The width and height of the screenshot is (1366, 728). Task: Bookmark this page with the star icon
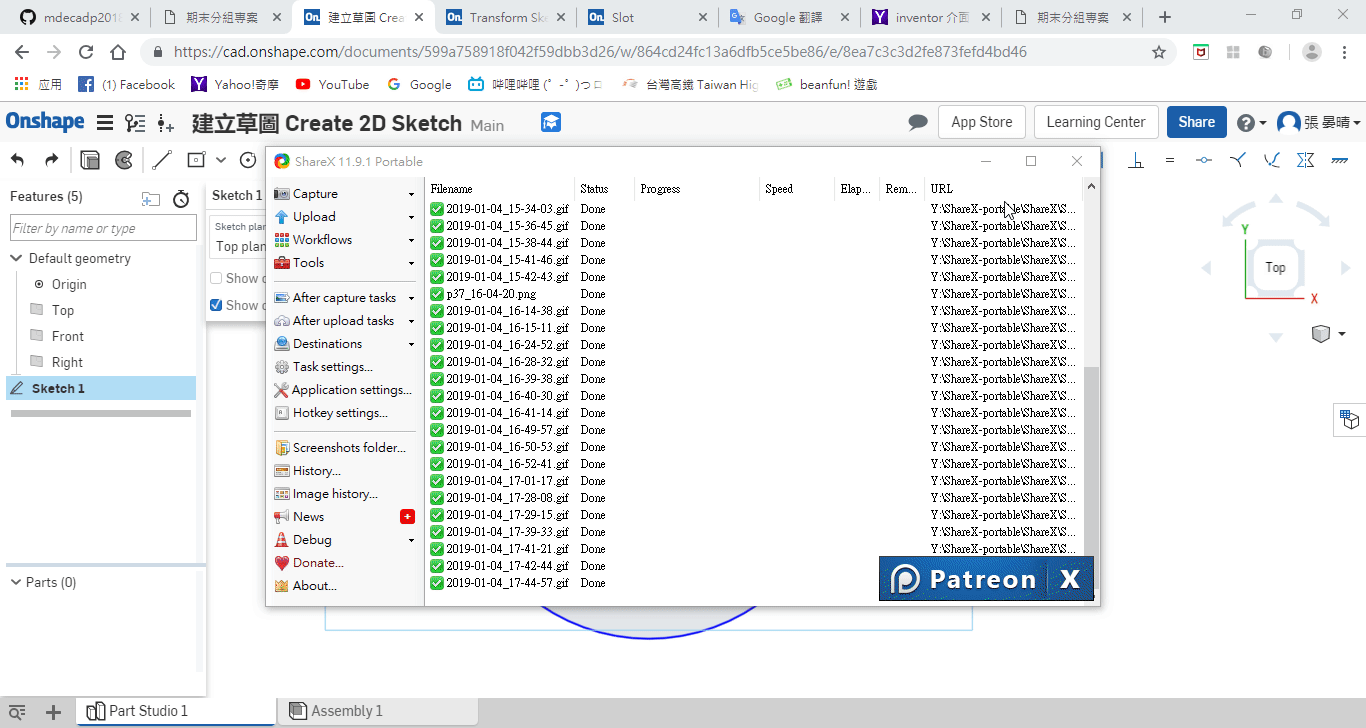[1159, 52]
